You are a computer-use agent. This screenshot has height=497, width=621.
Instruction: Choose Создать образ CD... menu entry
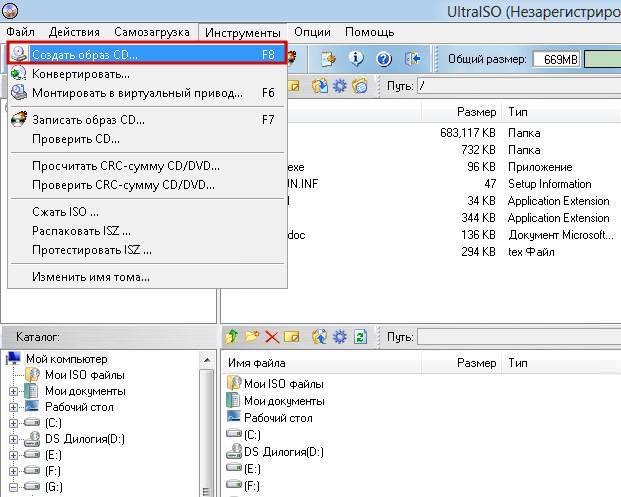[x=147, y=54]
